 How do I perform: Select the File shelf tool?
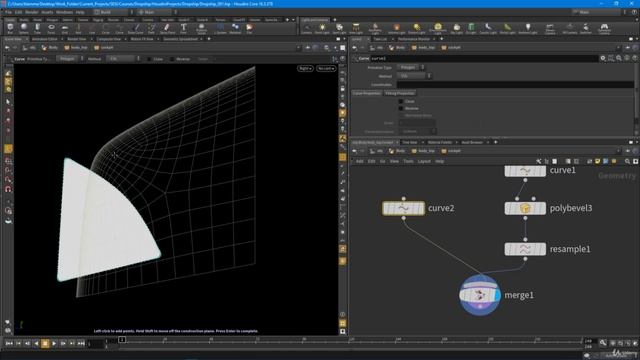[x=249, y=29]
